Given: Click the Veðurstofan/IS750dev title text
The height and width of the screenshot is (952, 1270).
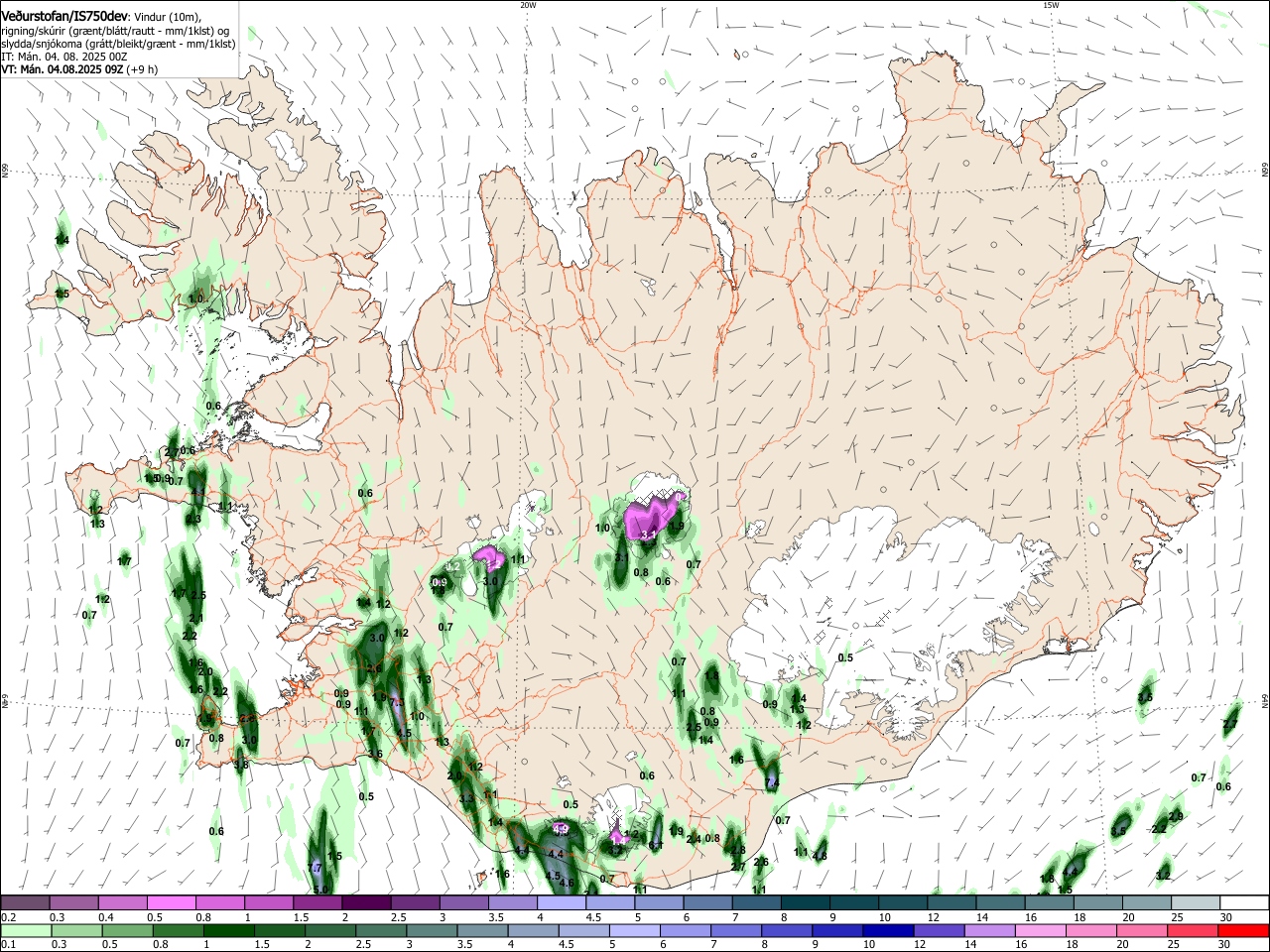Looking at the screenshot, I should pos(64,16).
